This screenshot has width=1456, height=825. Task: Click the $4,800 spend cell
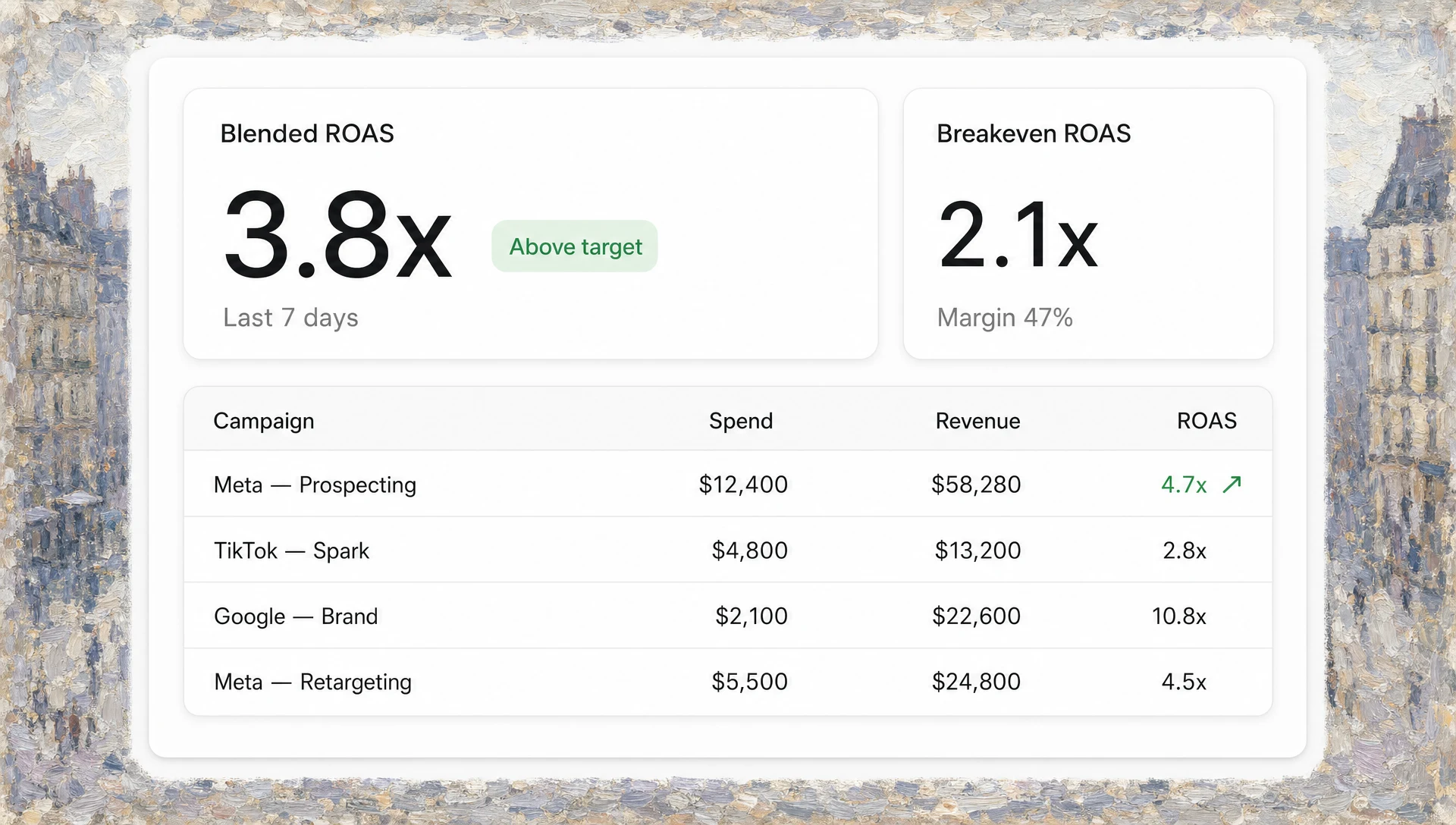tap(749, 551)
